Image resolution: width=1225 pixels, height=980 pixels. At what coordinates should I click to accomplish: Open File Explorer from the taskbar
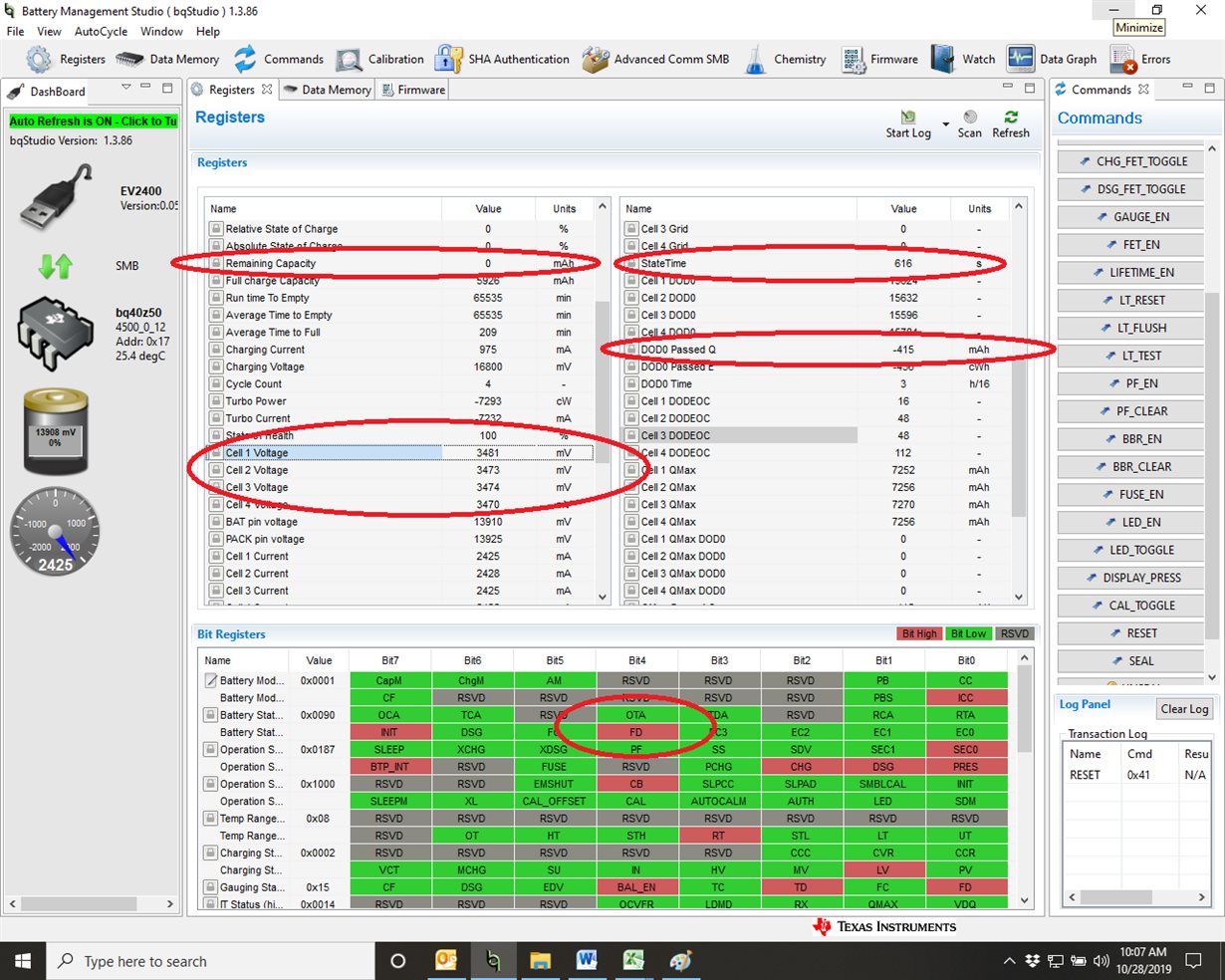(x=540, y=961)
